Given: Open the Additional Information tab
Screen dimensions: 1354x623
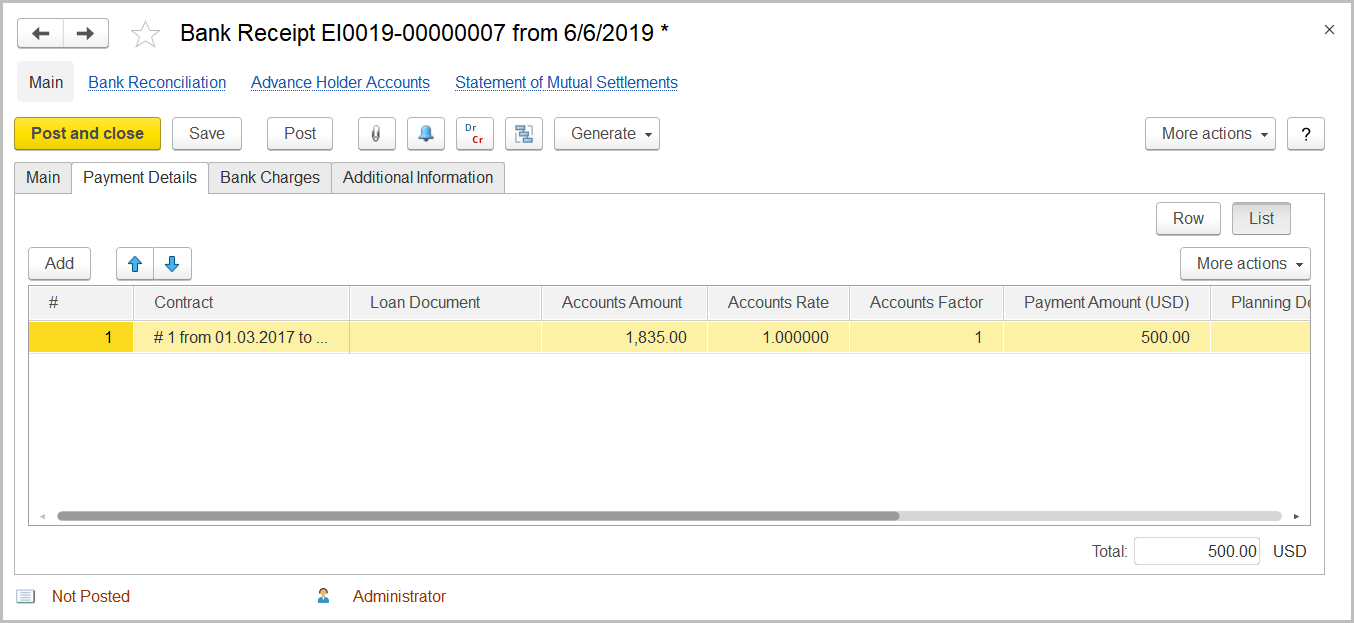Looking at the screenshot, I should (418, 178).
